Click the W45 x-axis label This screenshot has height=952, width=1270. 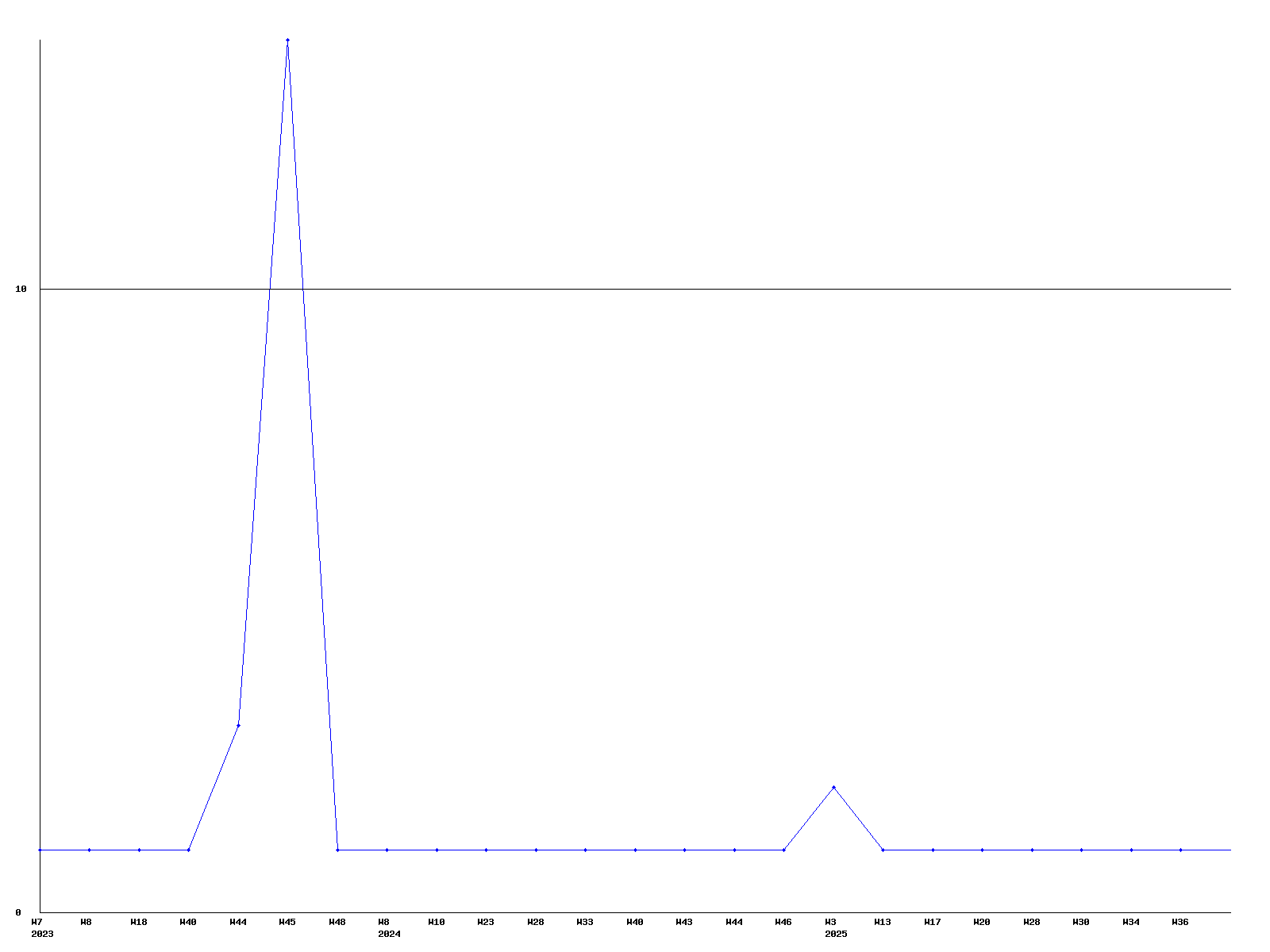tap(287, 922)
